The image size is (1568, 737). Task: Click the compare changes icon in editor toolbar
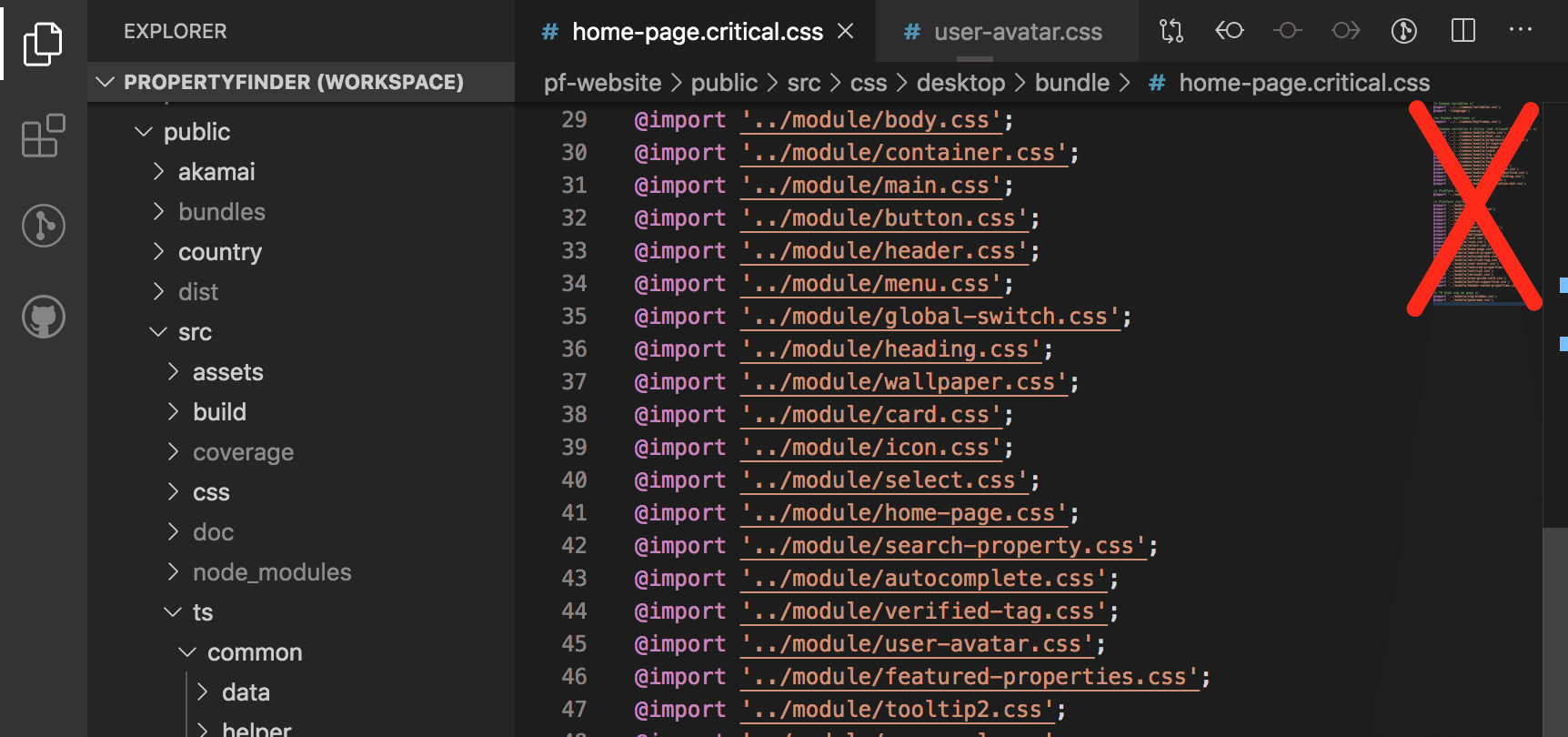click(1171, 31)
